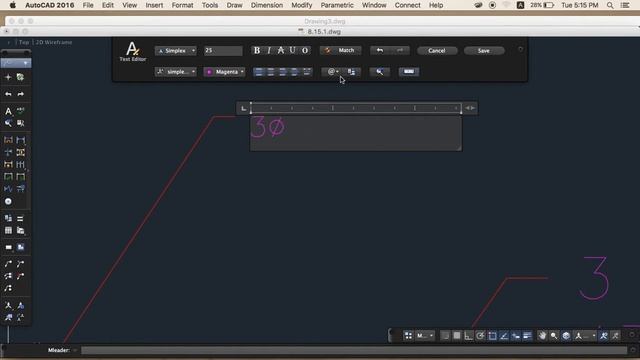This screenshot has height=360, width=640.
Task: Open macOS Notification Center icon
Action: coord(625,5)
